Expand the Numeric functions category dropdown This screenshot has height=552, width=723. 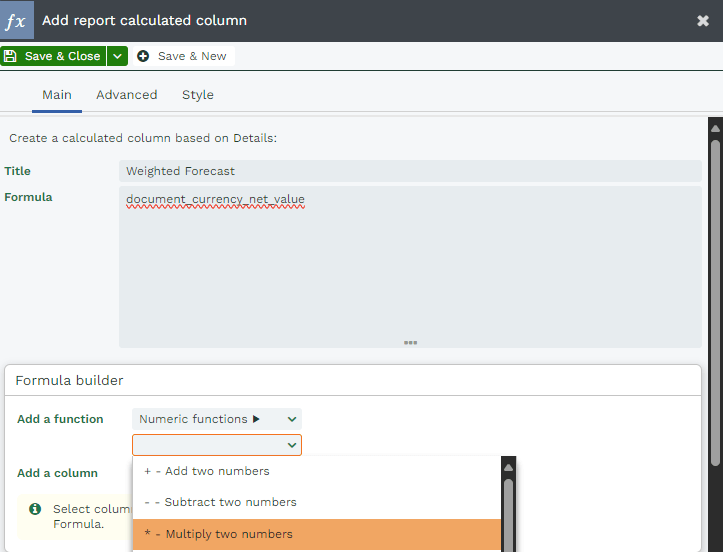pyautogui.click(x=217, y=419)
